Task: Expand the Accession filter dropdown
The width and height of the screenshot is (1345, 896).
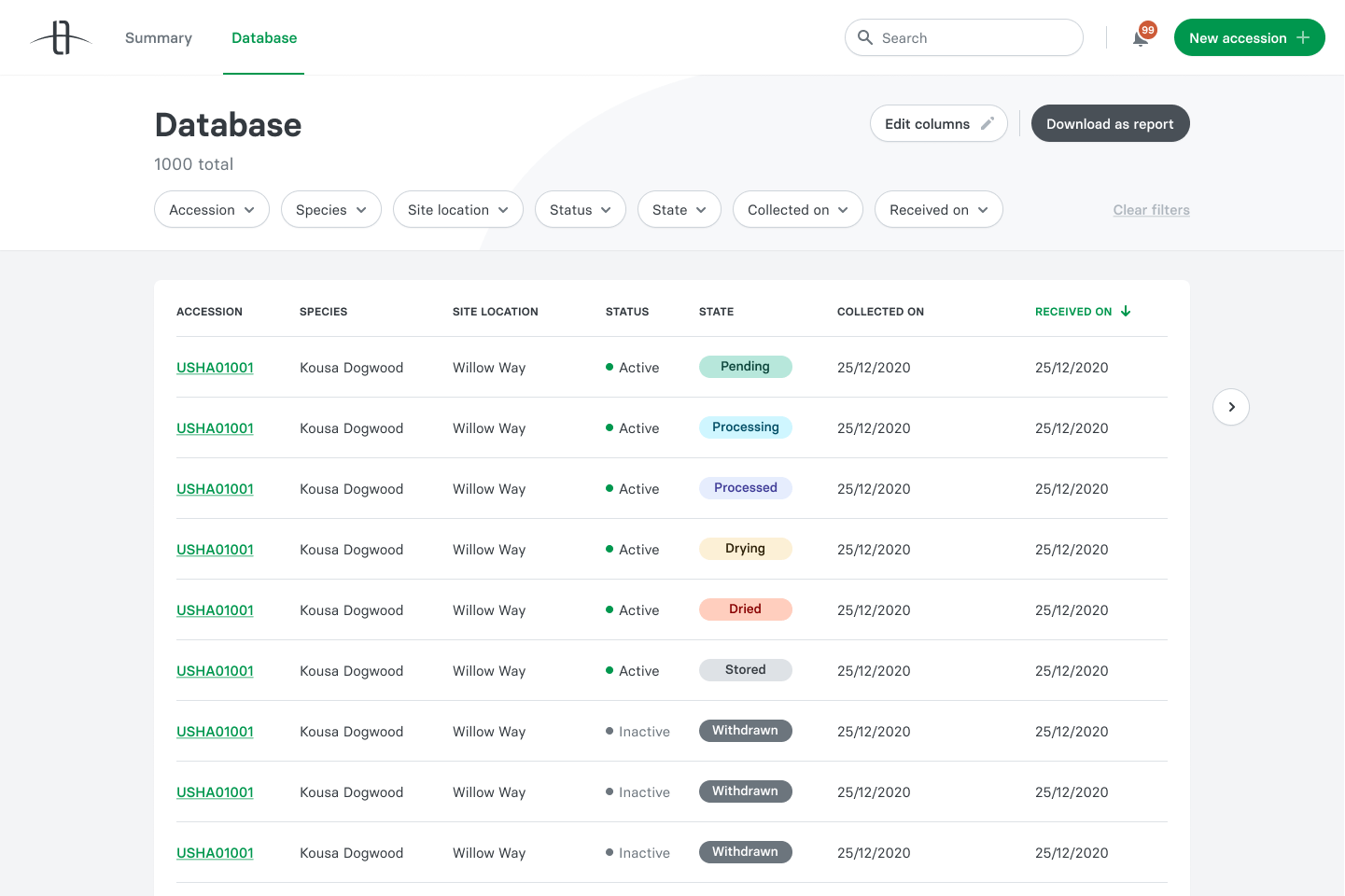Action: 212,210
